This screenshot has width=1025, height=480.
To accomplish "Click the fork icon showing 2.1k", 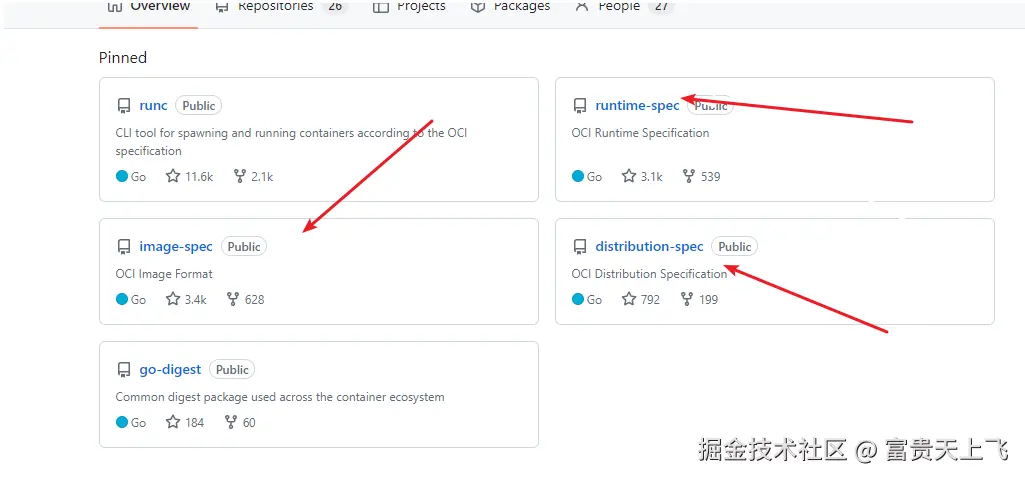I will click(240, 176).
